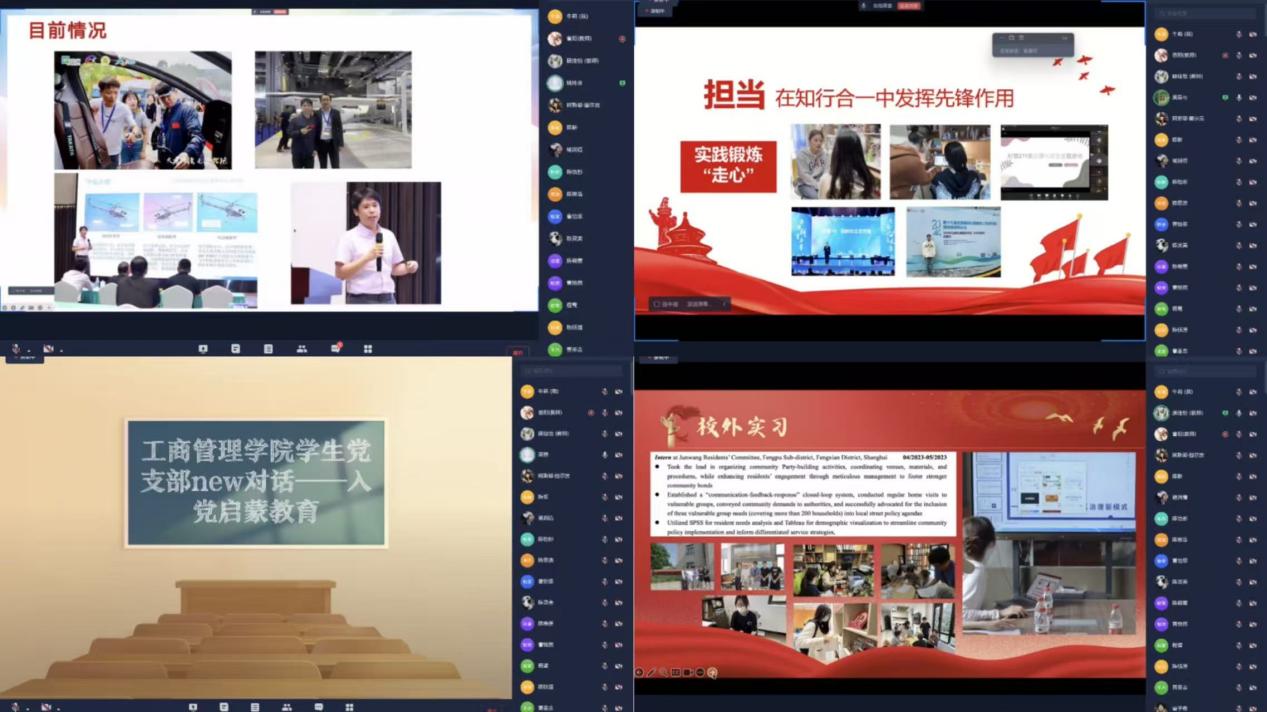Toggle camera in top-left meeting toolbar
This screenshot has height=712, width=1267.
tap(47, 349)
